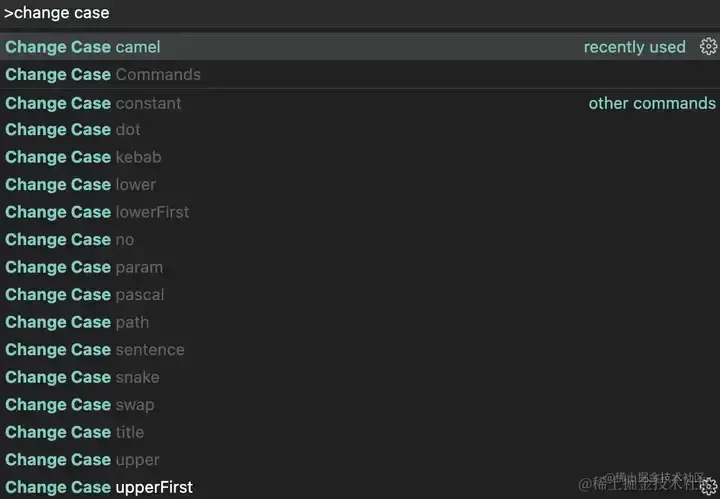720x499 pixels.
Task: Apply Change Case sentence
Action: click(x=360, y=350)
